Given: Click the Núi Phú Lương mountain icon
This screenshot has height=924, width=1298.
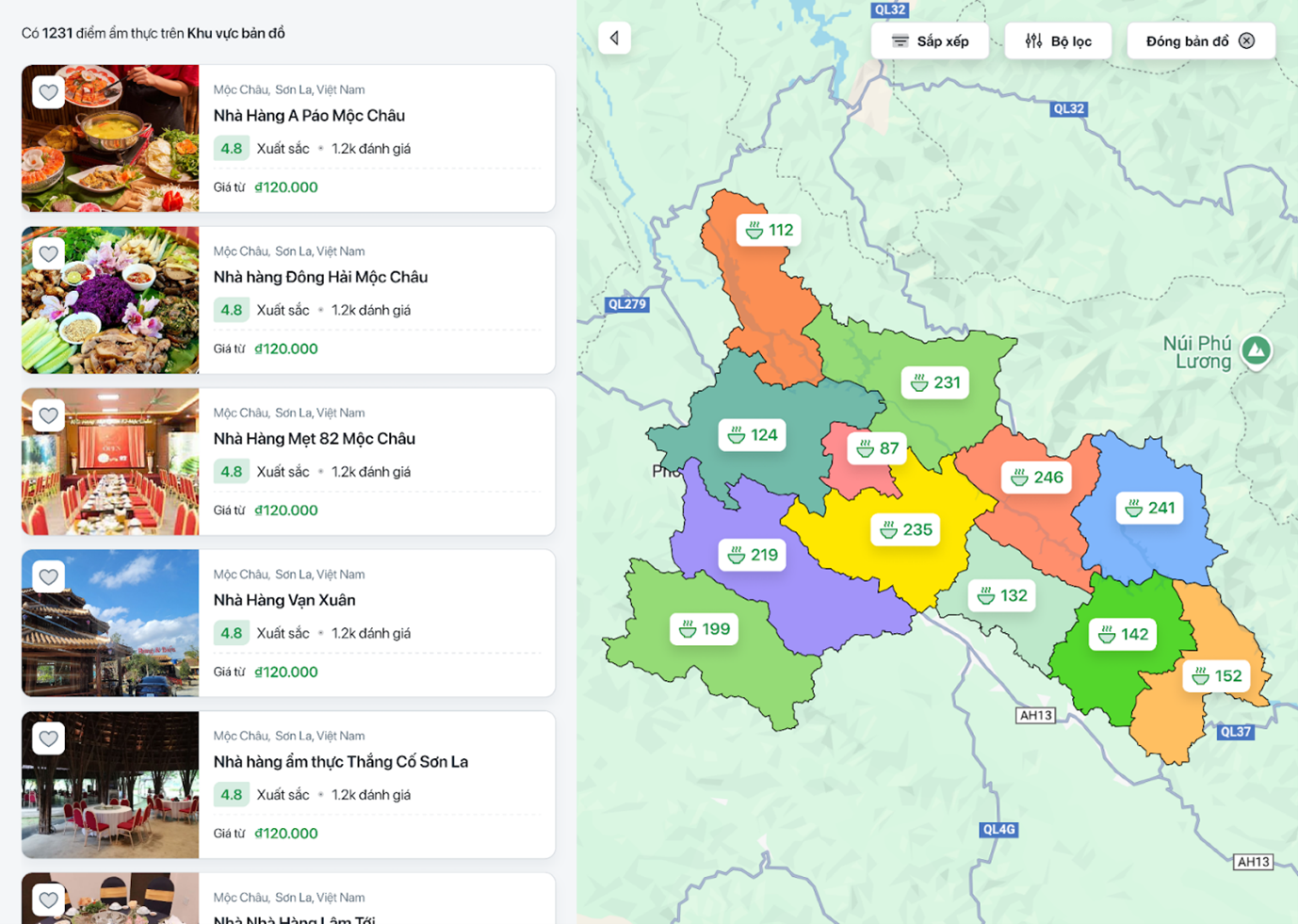Looking at the screenshot, I should click(1256, 350).
